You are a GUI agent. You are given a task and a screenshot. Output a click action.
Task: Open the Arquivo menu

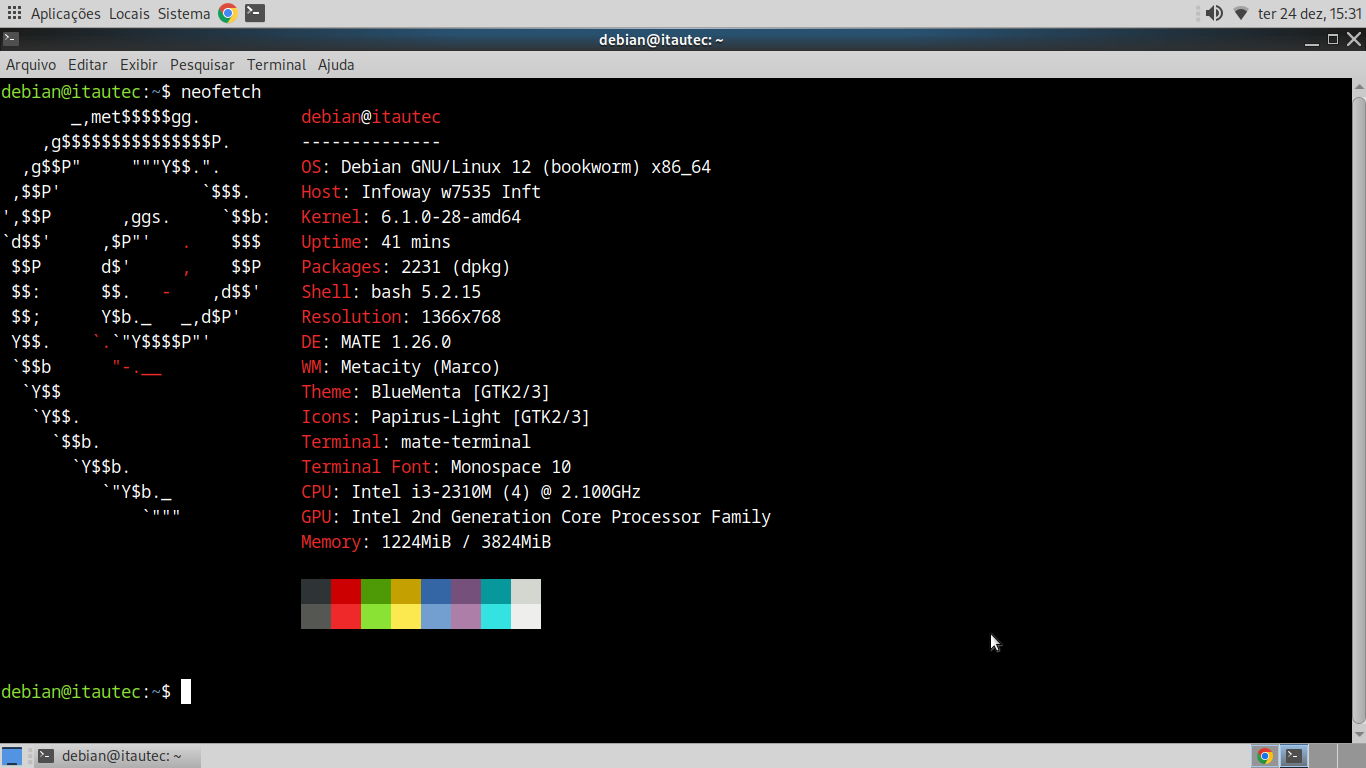(x=31, y=65)
